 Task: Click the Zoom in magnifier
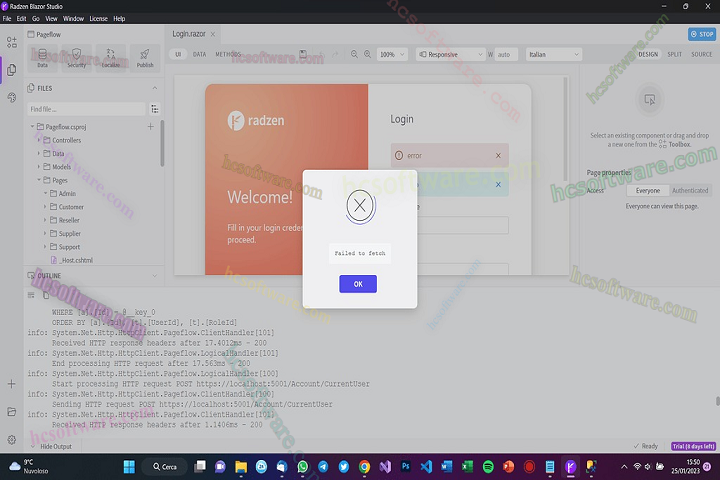pyautogui.click(x=367, y=54)
